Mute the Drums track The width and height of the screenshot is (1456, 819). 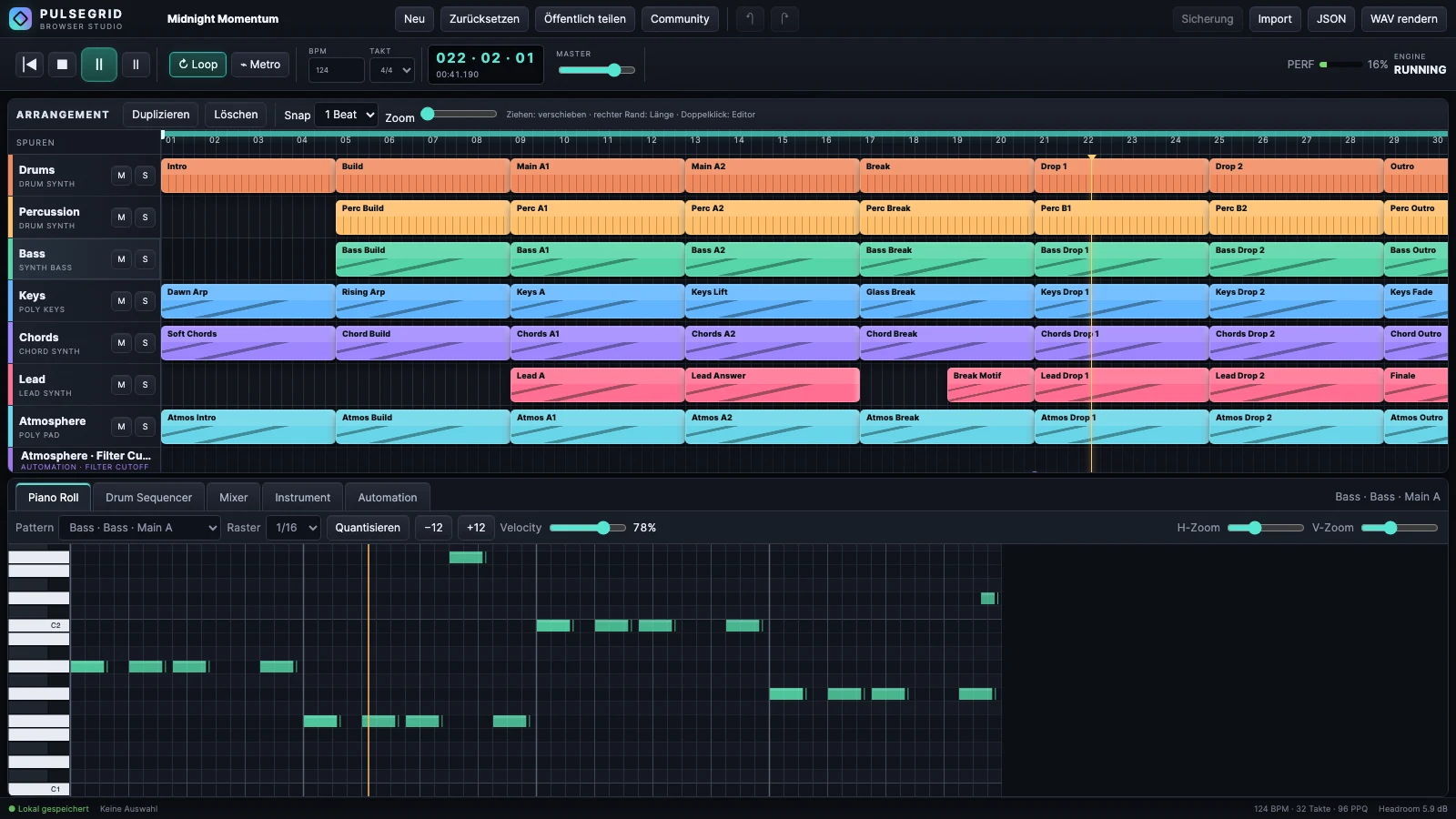coord(121,176)
